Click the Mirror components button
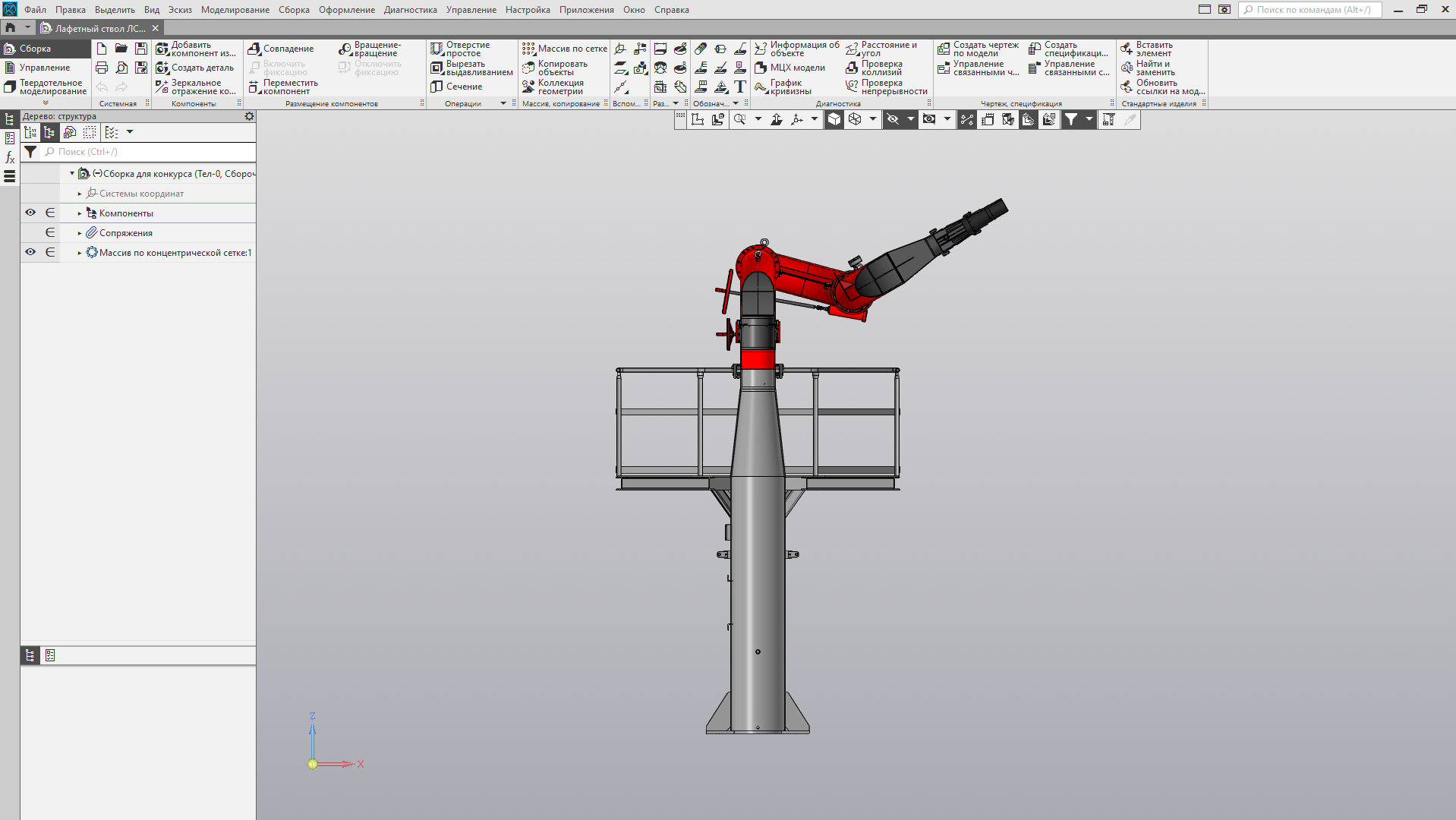Screen dimensions: 1456x820 coord(162,87)
